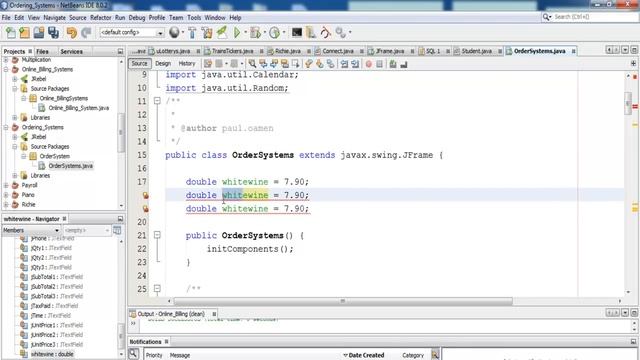Screen dimensions: 640x360
Task: Switch to the Connect.java tab
Action: pyautogui.click(x=338, y=51)
